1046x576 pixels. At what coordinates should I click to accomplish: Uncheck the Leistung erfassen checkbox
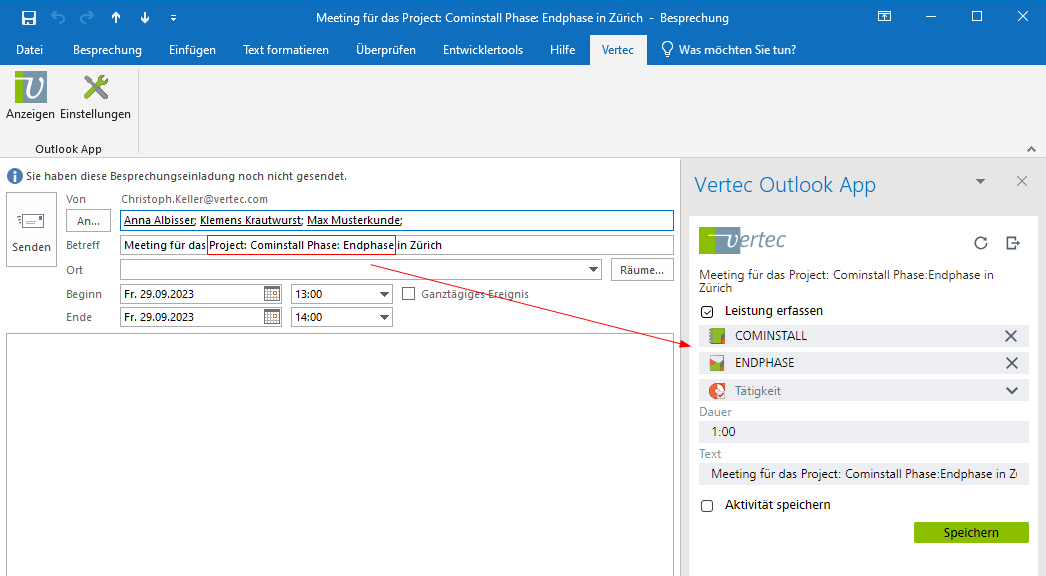pos(708,311)
